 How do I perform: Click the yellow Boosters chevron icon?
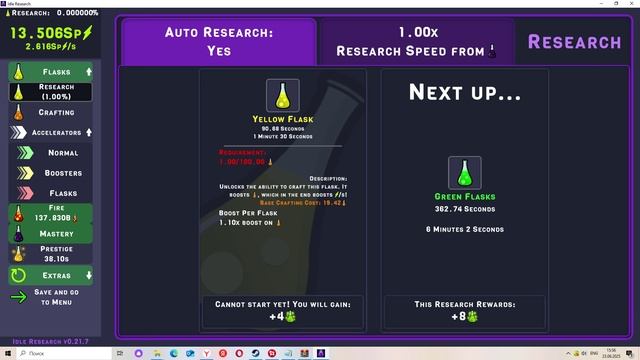tap(25, 173)
